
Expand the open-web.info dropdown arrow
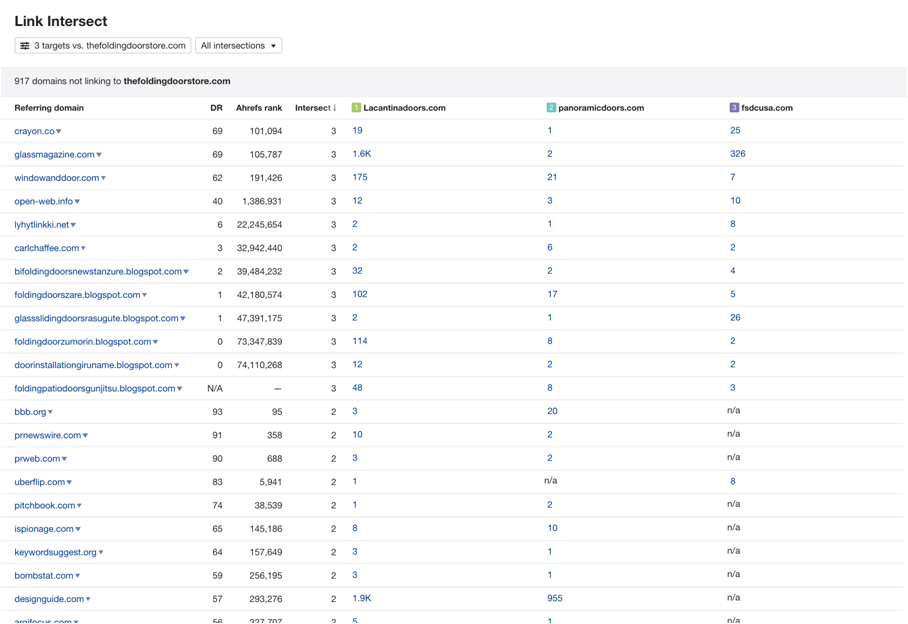(78, 201)
